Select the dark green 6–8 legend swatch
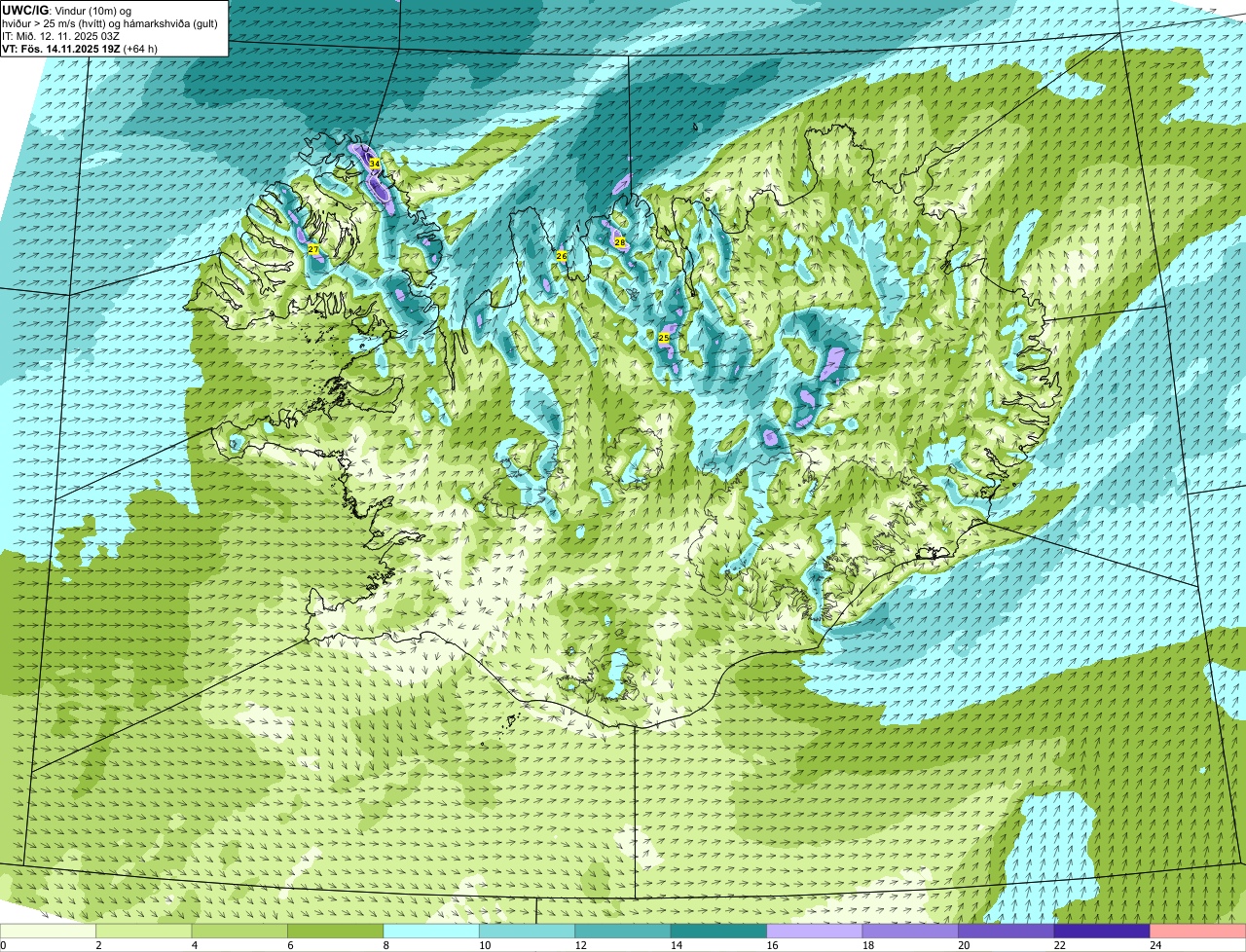 336,931
